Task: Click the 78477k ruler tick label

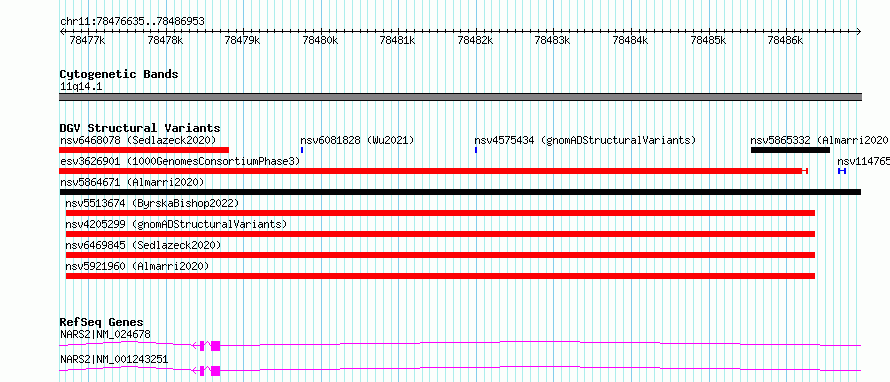Action: 87,40
